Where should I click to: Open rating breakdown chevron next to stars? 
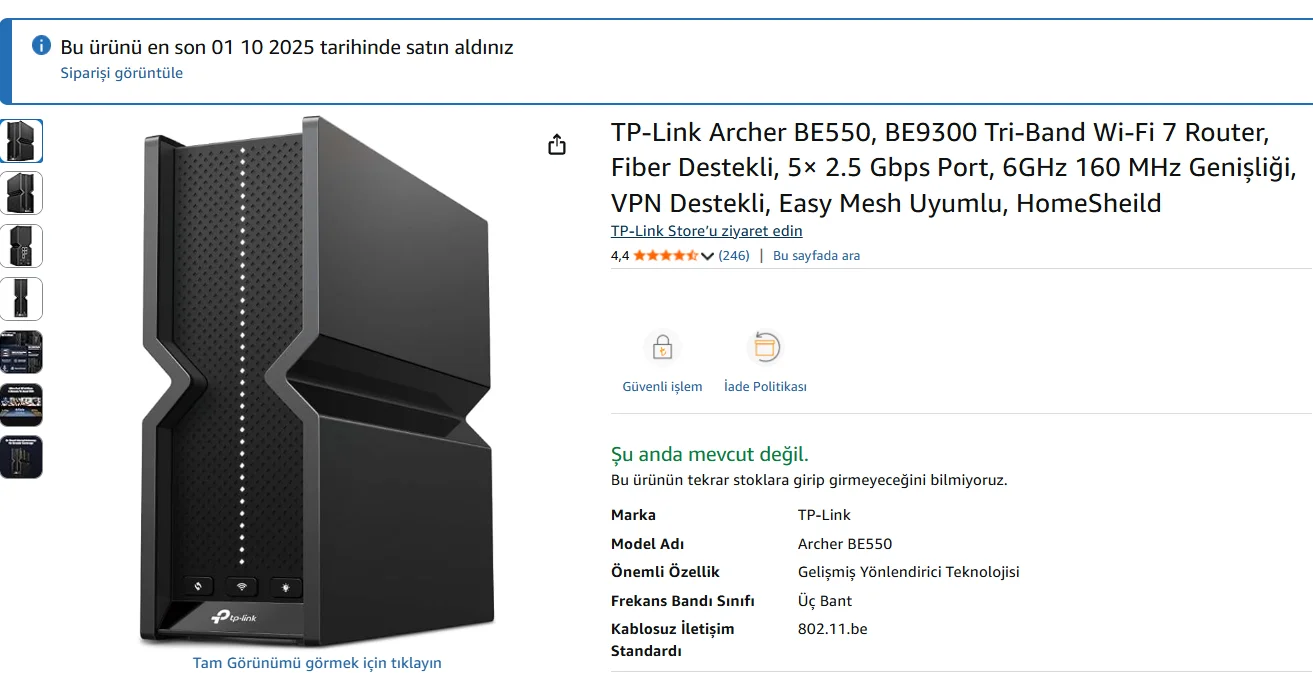click(708, 256)
